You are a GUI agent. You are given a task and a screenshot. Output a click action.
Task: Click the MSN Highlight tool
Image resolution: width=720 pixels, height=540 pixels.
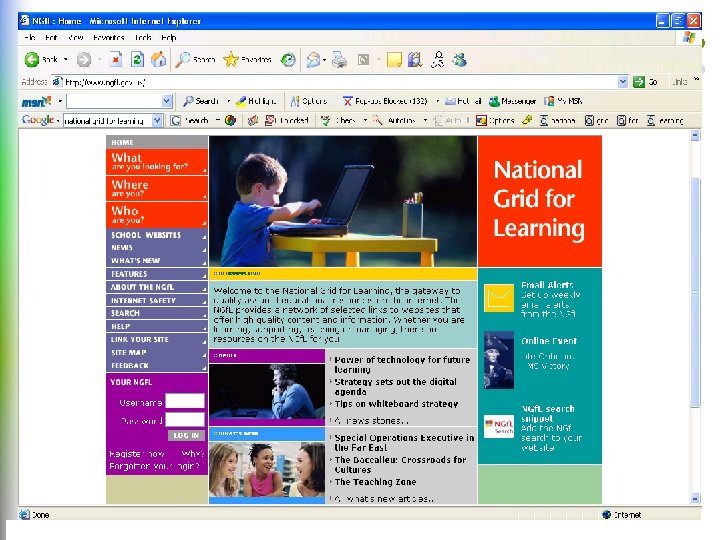[x=256, y=101]
